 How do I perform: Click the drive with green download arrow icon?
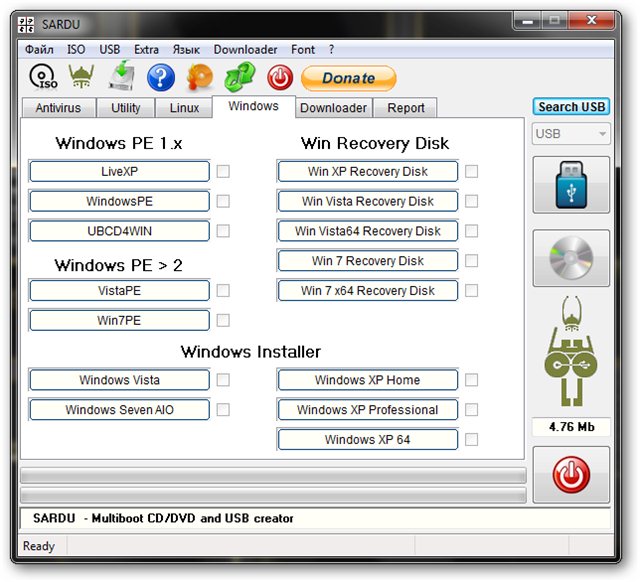pyautogui.click(x=122, y=76)
